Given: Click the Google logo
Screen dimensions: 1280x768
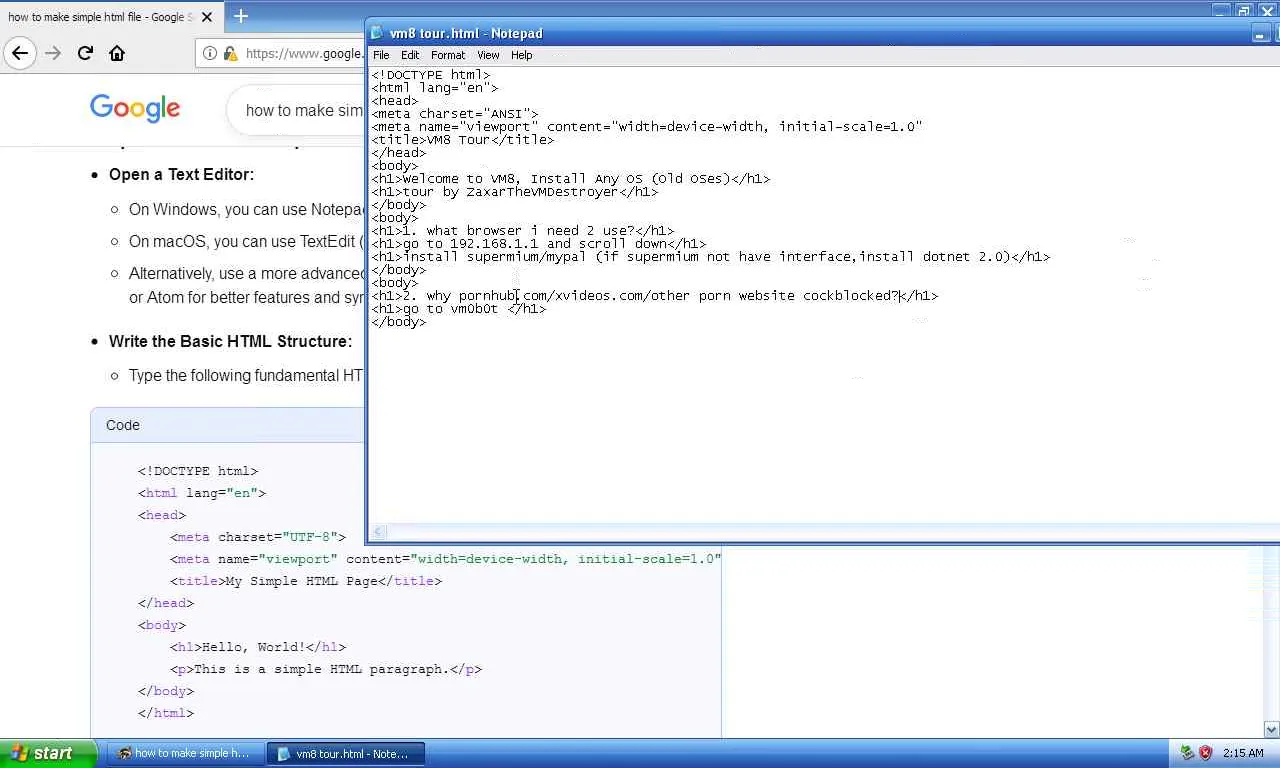Looking at the screenshot, I should [135, 109].
